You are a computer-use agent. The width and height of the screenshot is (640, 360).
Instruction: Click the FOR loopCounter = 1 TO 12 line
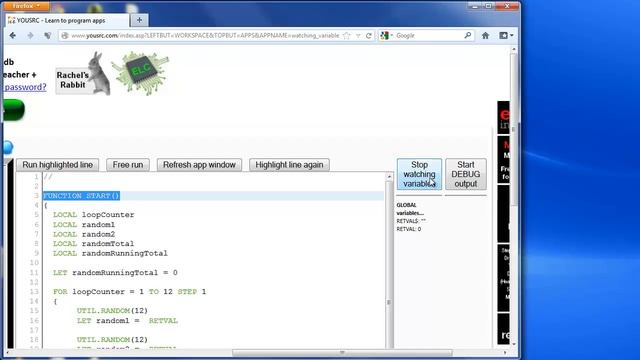129,292
